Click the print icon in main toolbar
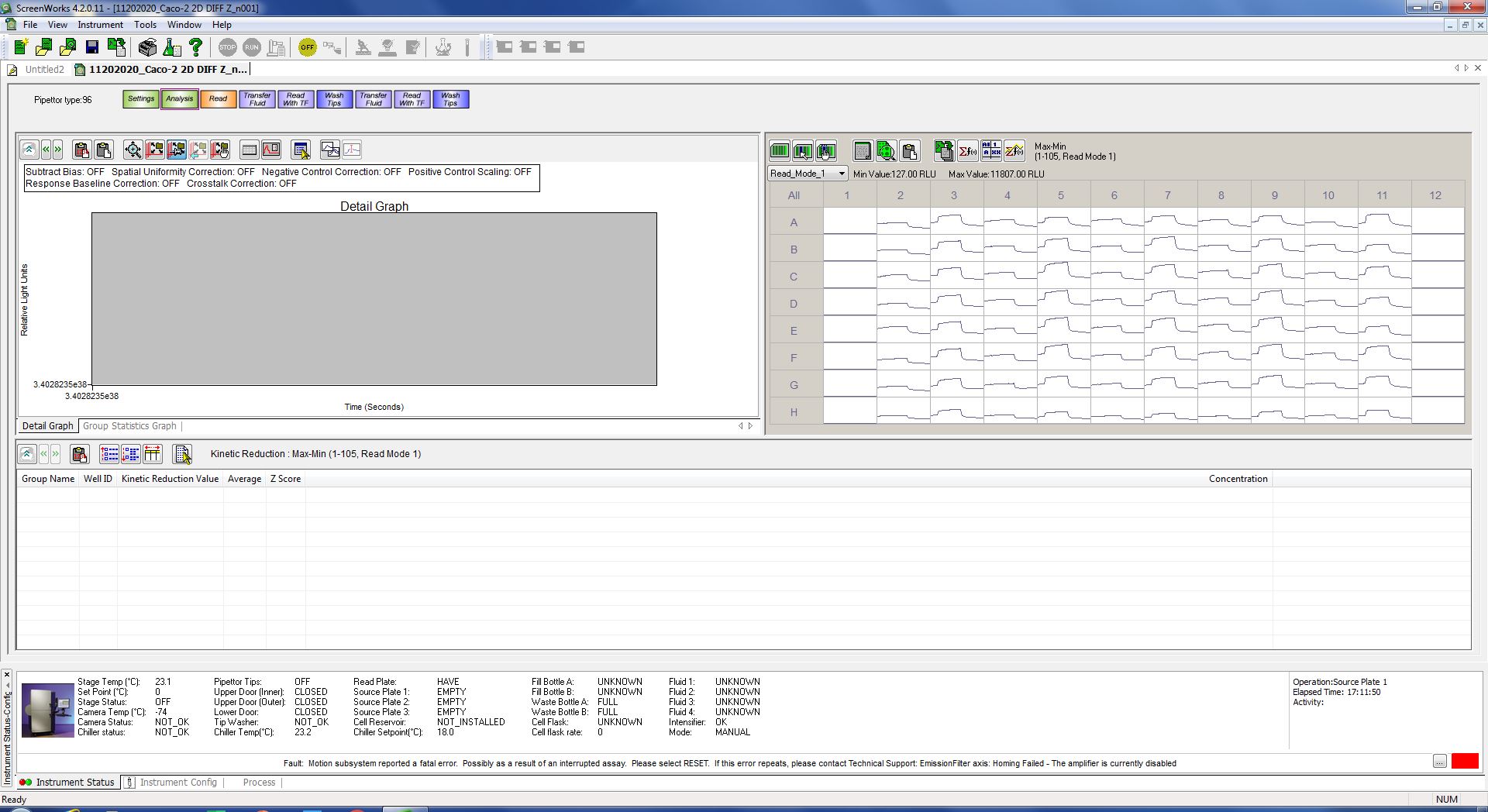This screenshot has width=1488, height=812. click(147, 47)
